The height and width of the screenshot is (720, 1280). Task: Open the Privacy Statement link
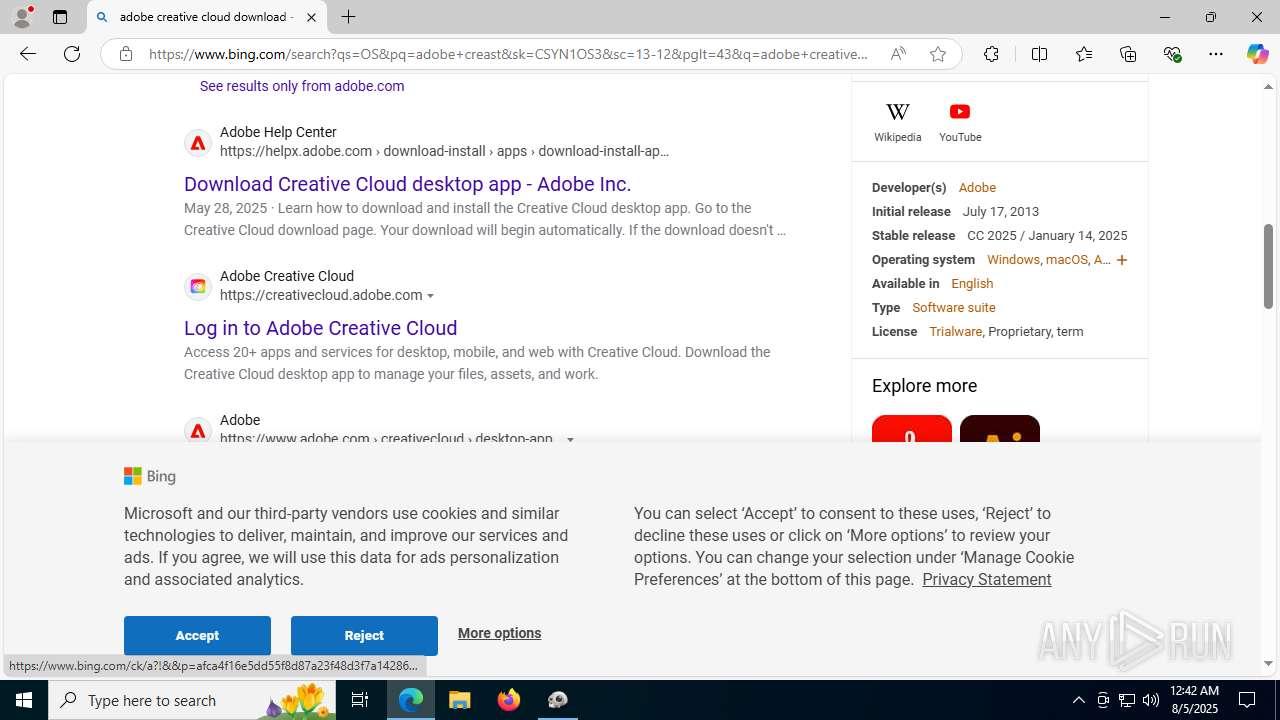click(x=986, y=579)
